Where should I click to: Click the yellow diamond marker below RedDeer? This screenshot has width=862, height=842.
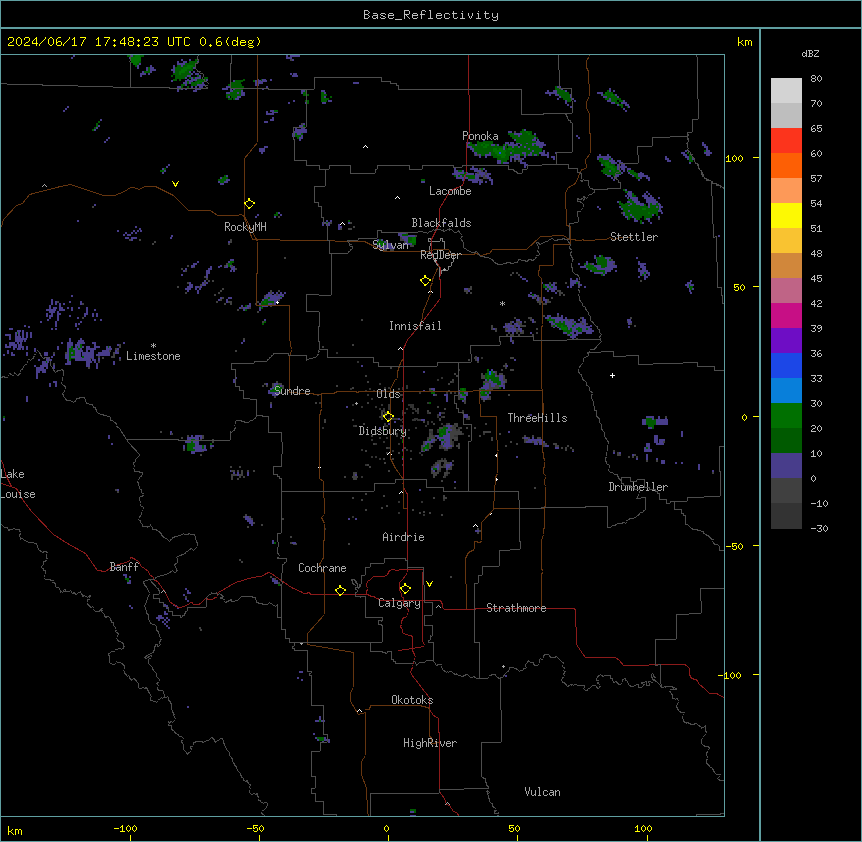(426, 281)
